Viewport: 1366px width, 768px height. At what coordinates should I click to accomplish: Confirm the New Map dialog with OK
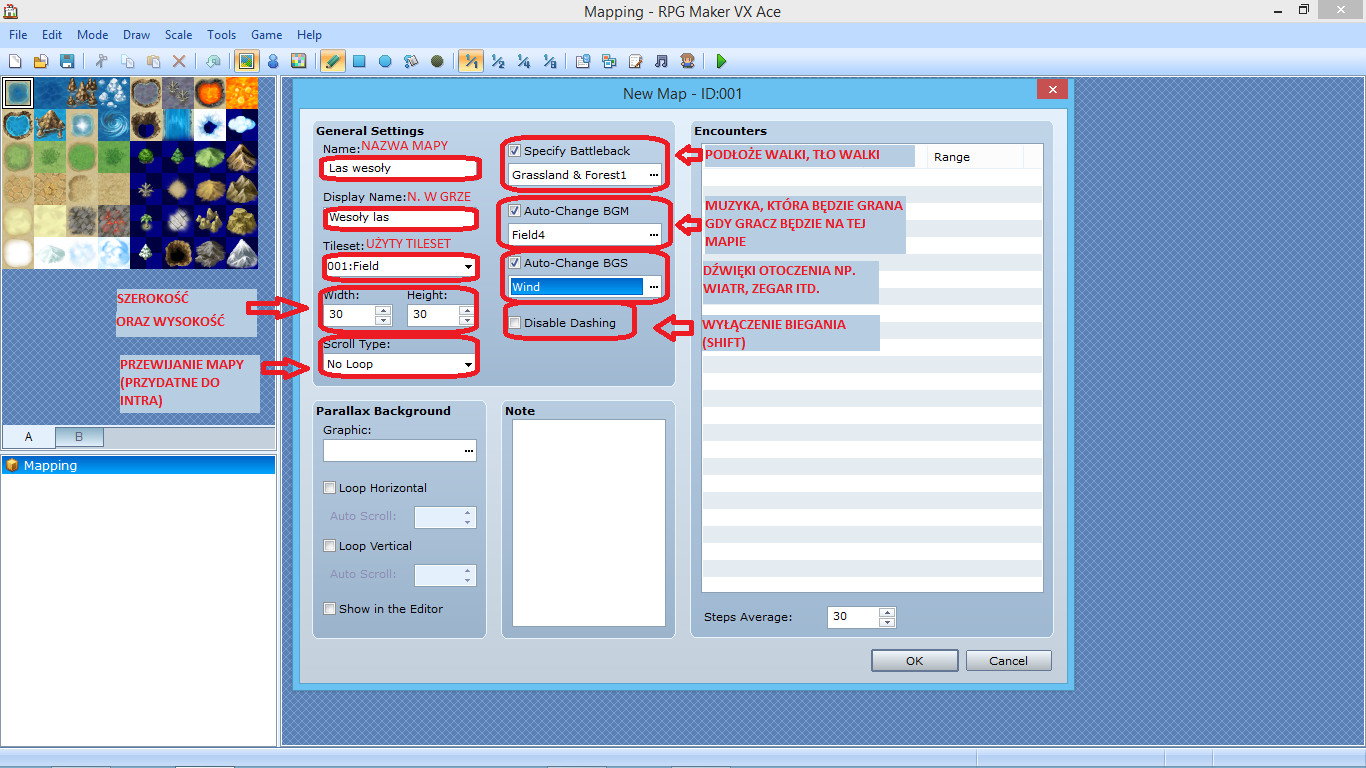[x=915, y=660]
